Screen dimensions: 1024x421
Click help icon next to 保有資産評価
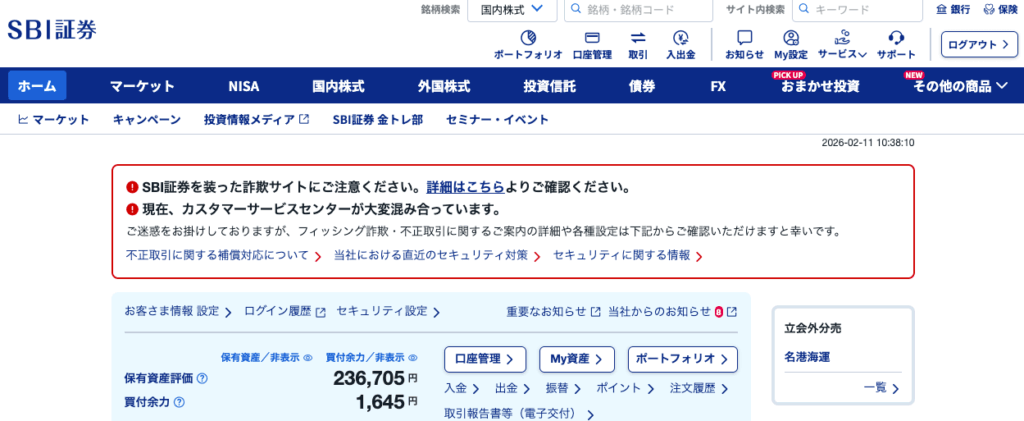(x=202, y=379)
